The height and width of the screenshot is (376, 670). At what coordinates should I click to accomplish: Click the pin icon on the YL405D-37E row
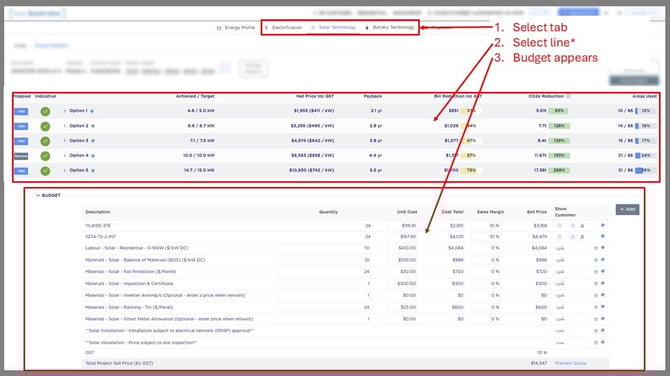tap(603, 225)
